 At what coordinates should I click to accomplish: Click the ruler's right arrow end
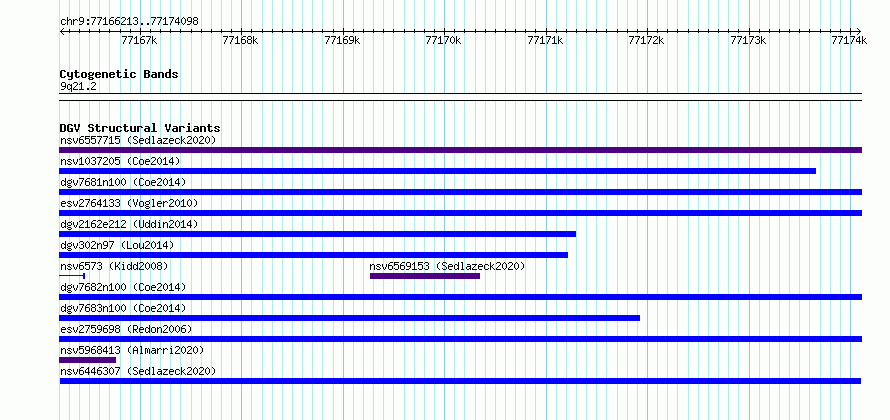(859, 31)
